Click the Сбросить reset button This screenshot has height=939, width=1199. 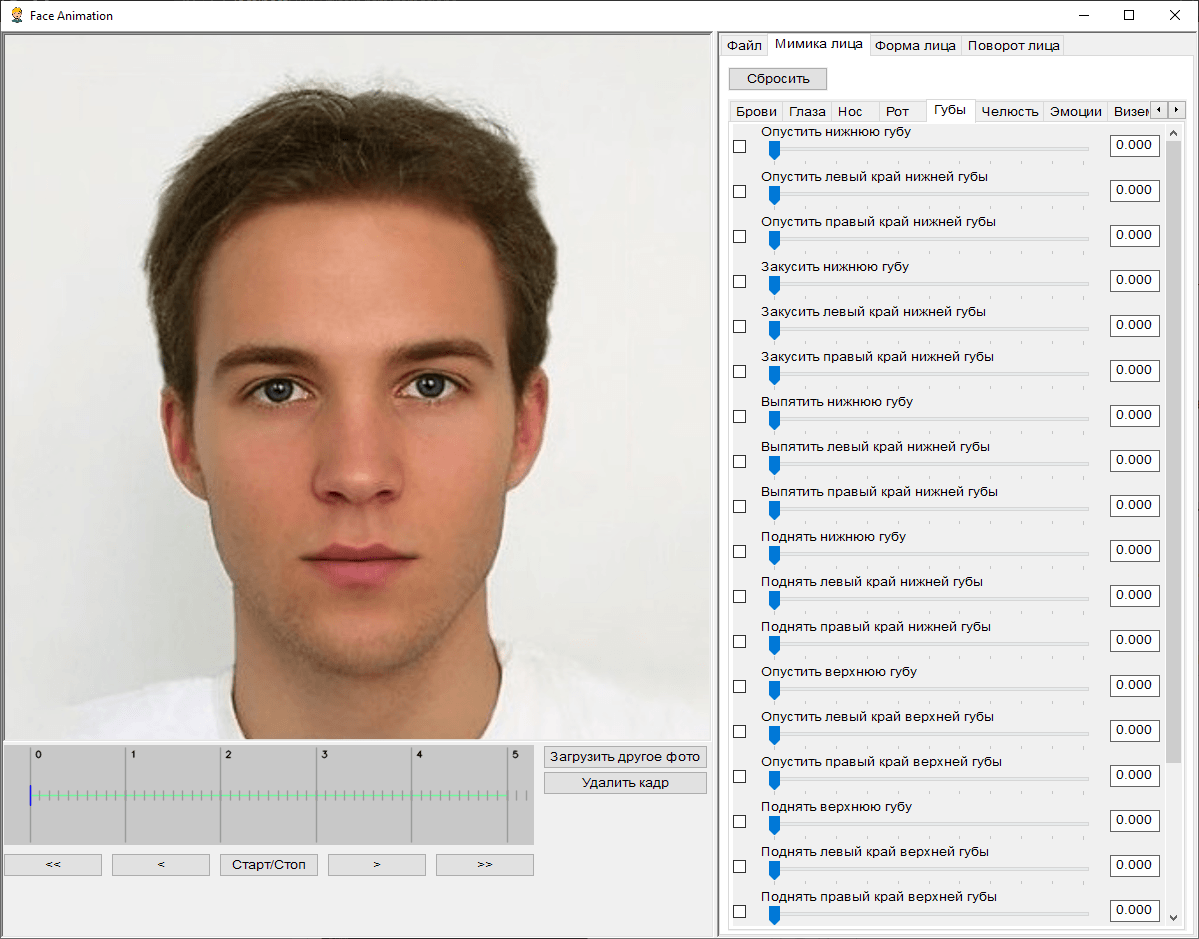click(x=778, y=78)
